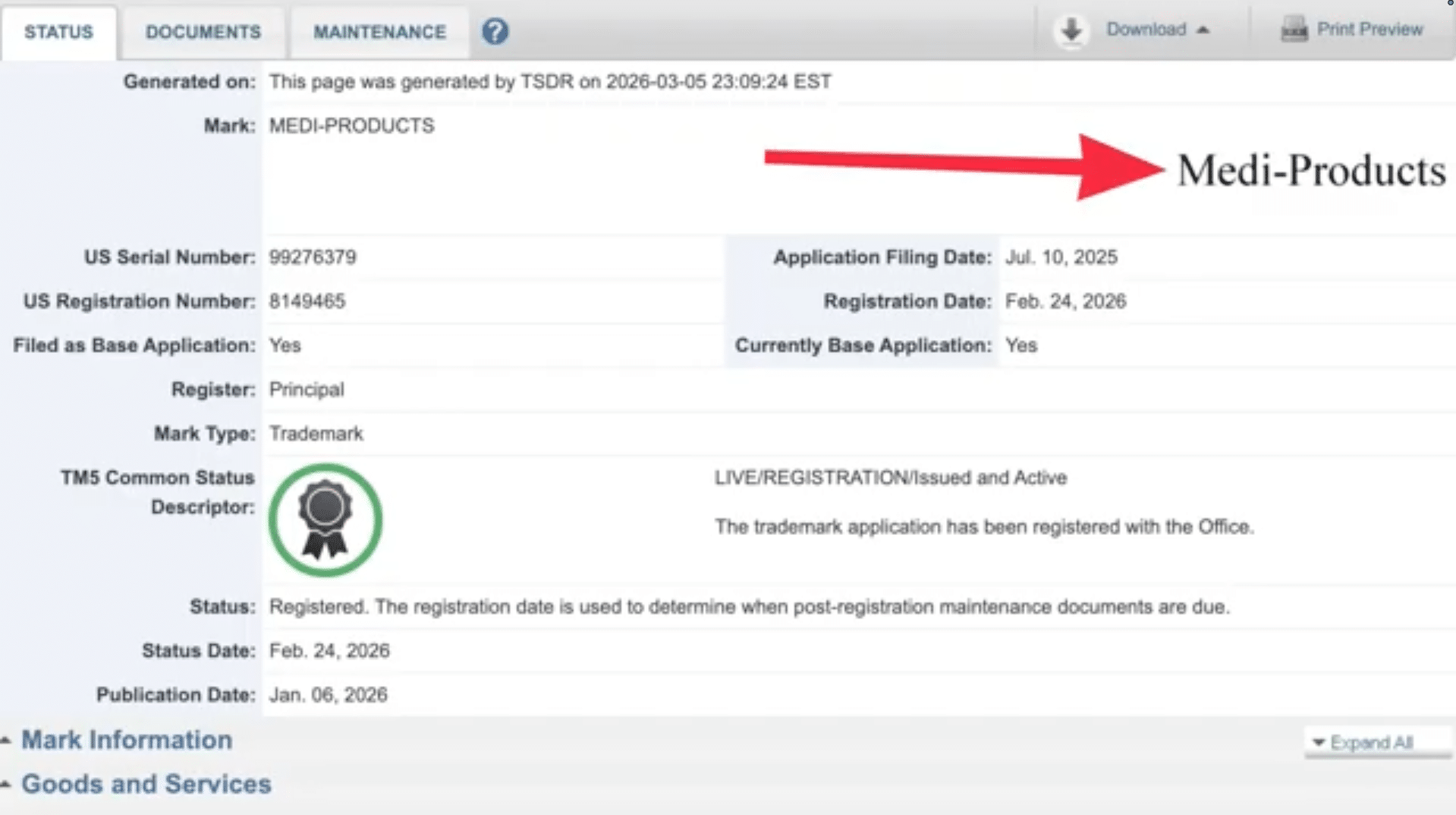The width and height of the screenshot is (1456, 815).
Task: Open the blue question mark help icon
Action: coord(495,31)
